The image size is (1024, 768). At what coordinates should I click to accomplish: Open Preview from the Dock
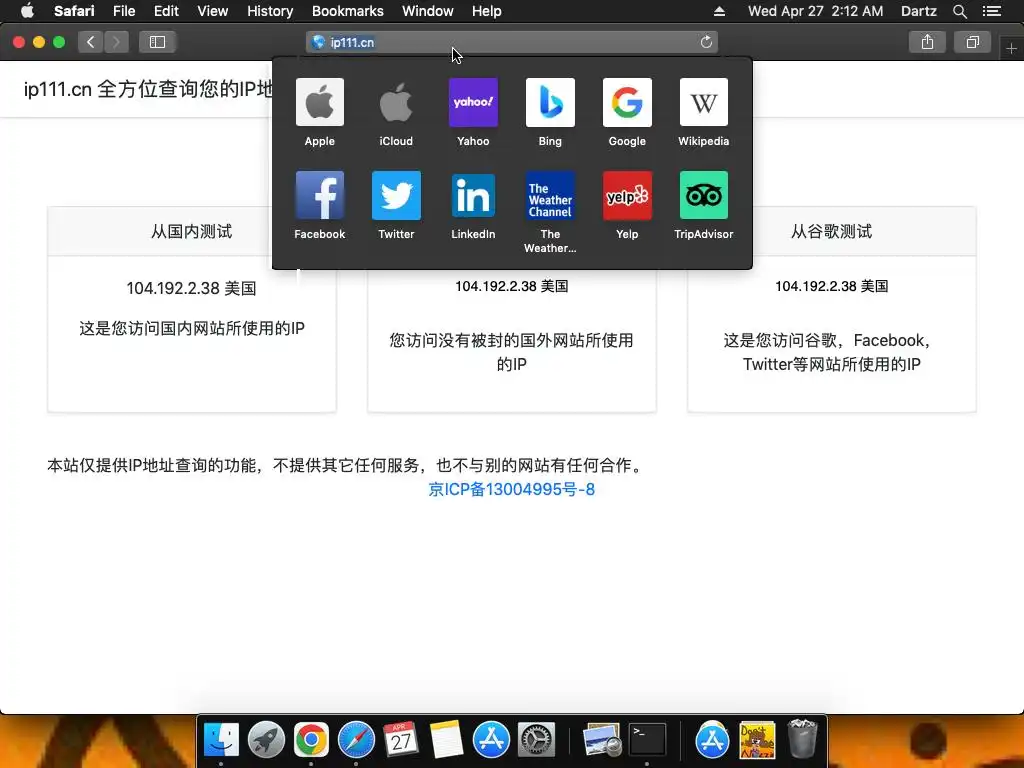click(601, 740)
